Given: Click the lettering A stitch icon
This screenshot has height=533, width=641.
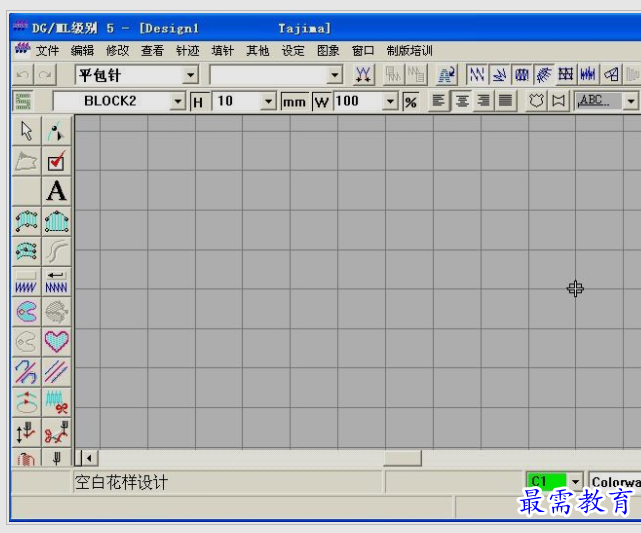Looking at the screenshot, I should (x=447, y=75).
